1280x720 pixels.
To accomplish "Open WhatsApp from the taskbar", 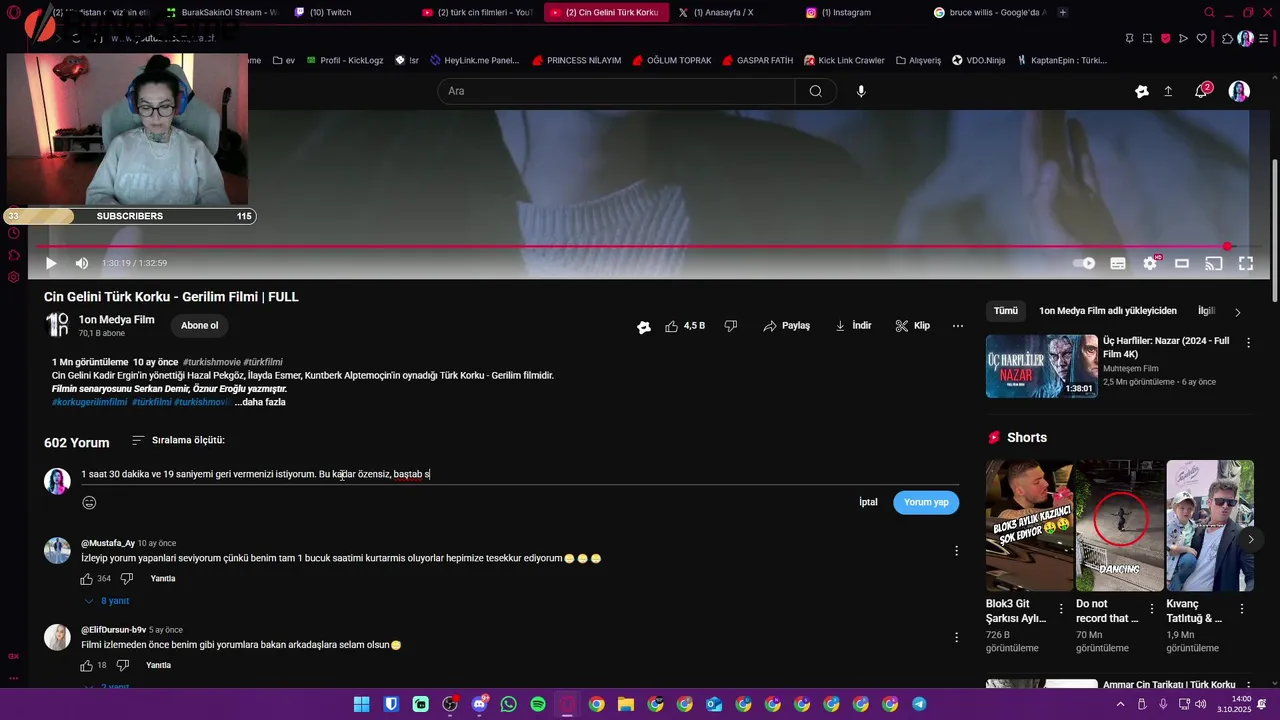I will (509, 704).
